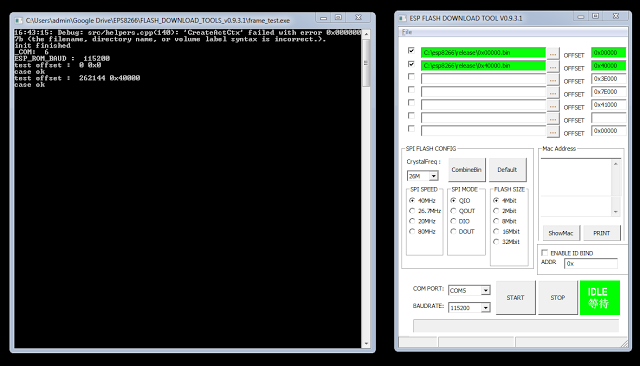This screenshot has height=366, width=640.
Task: Click the ESP Flash Download Tool title icon
Action: pyautogui.click(x=402, y=18)
